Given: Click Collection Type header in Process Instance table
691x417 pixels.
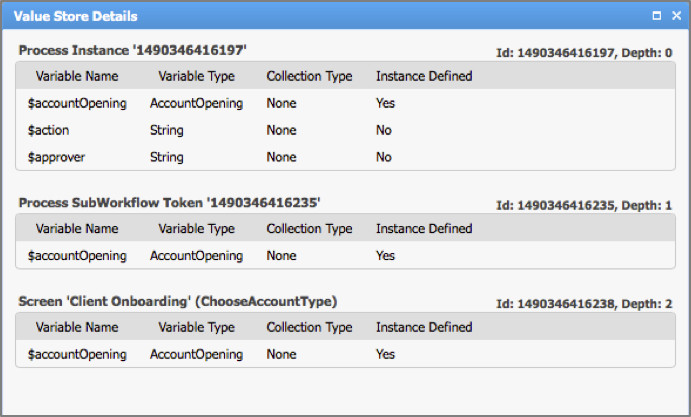Looking at the screenshot, I should (x=309, y=76).
